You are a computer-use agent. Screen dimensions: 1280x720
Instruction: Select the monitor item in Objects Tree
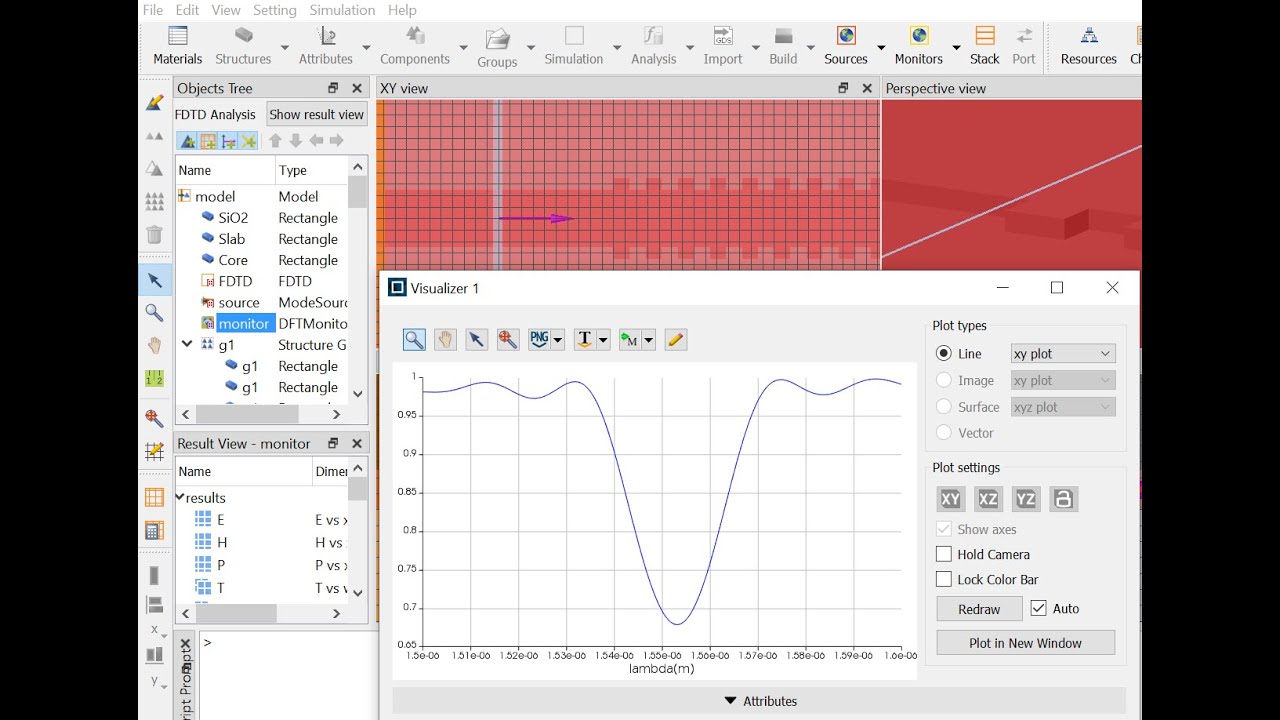tap(244, 323)
